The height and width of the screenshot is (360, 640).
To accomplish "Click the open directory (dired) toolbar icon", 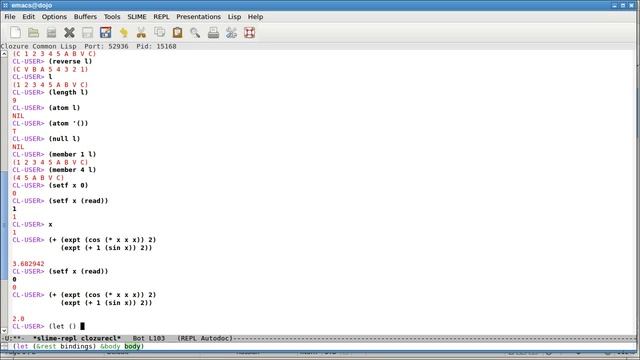I will pos(51,33).
